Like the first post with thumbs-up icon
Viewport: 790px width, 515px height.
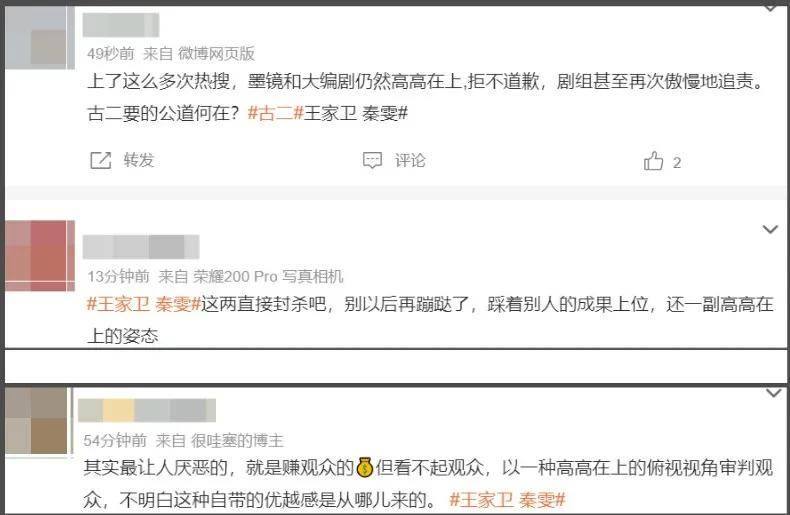click(653, 161)
